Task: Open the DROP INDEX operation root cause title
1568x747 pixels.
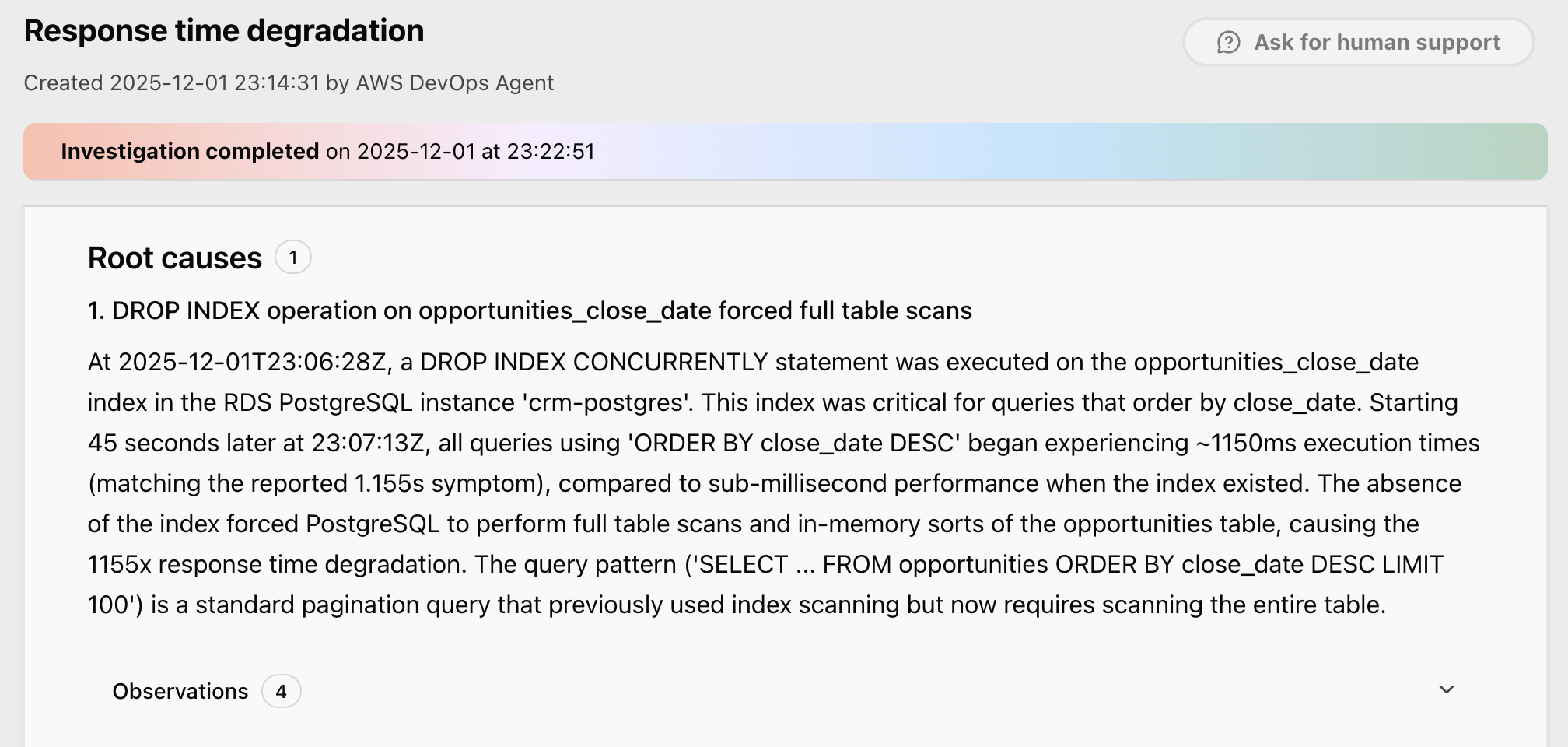Action: point(529,310)
